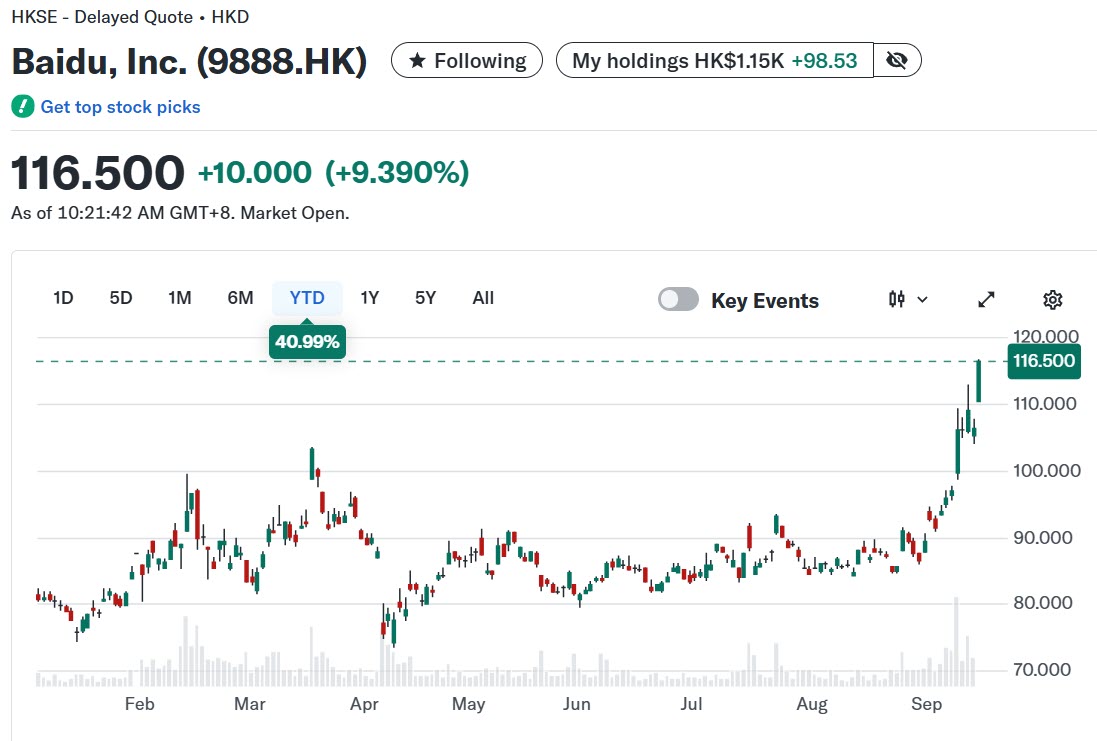This screenshot has width=1097, height=741.
Task: Select the All time range
Action: tap(483, 298)
